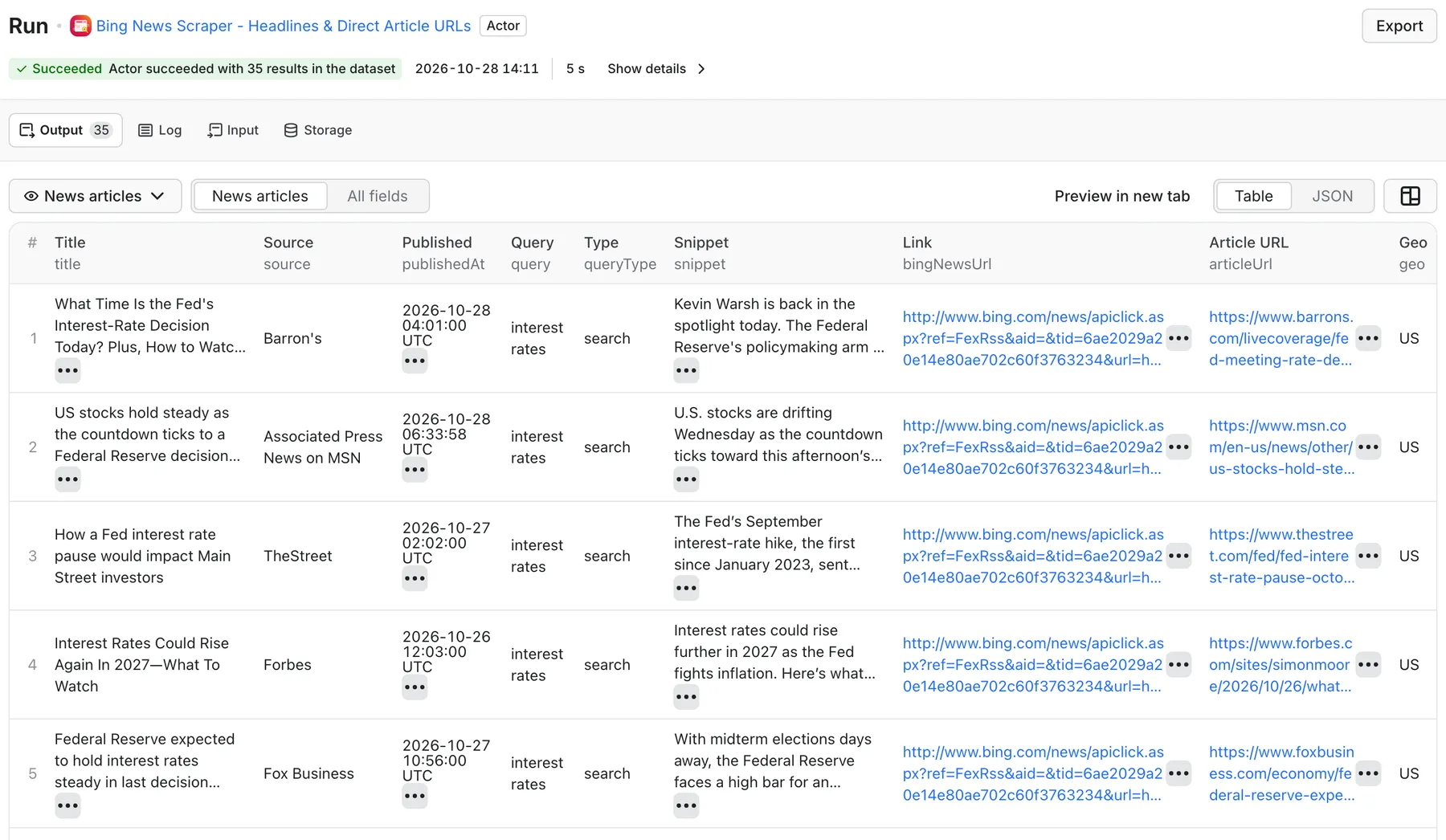Image resolution: width=1446 pixels, height=840 pixels.
Task: Expand article URL ellipsis for thestreet.com row
Action: 1368,556
